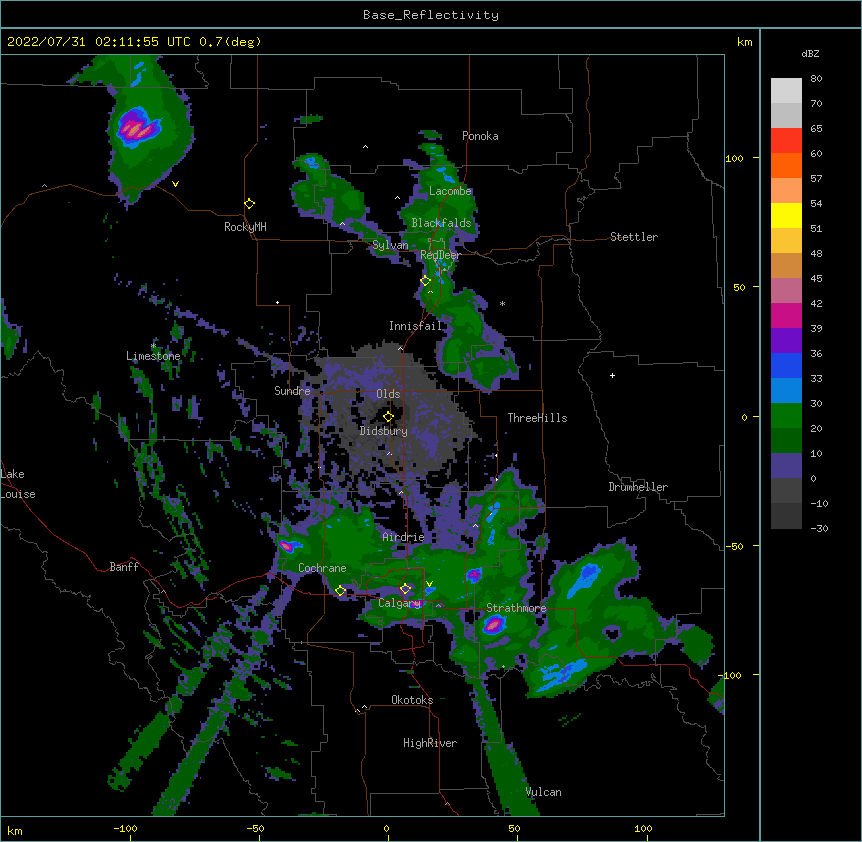Click the Stettler city label
Screen dimensions: 862x842
point(633,237)
